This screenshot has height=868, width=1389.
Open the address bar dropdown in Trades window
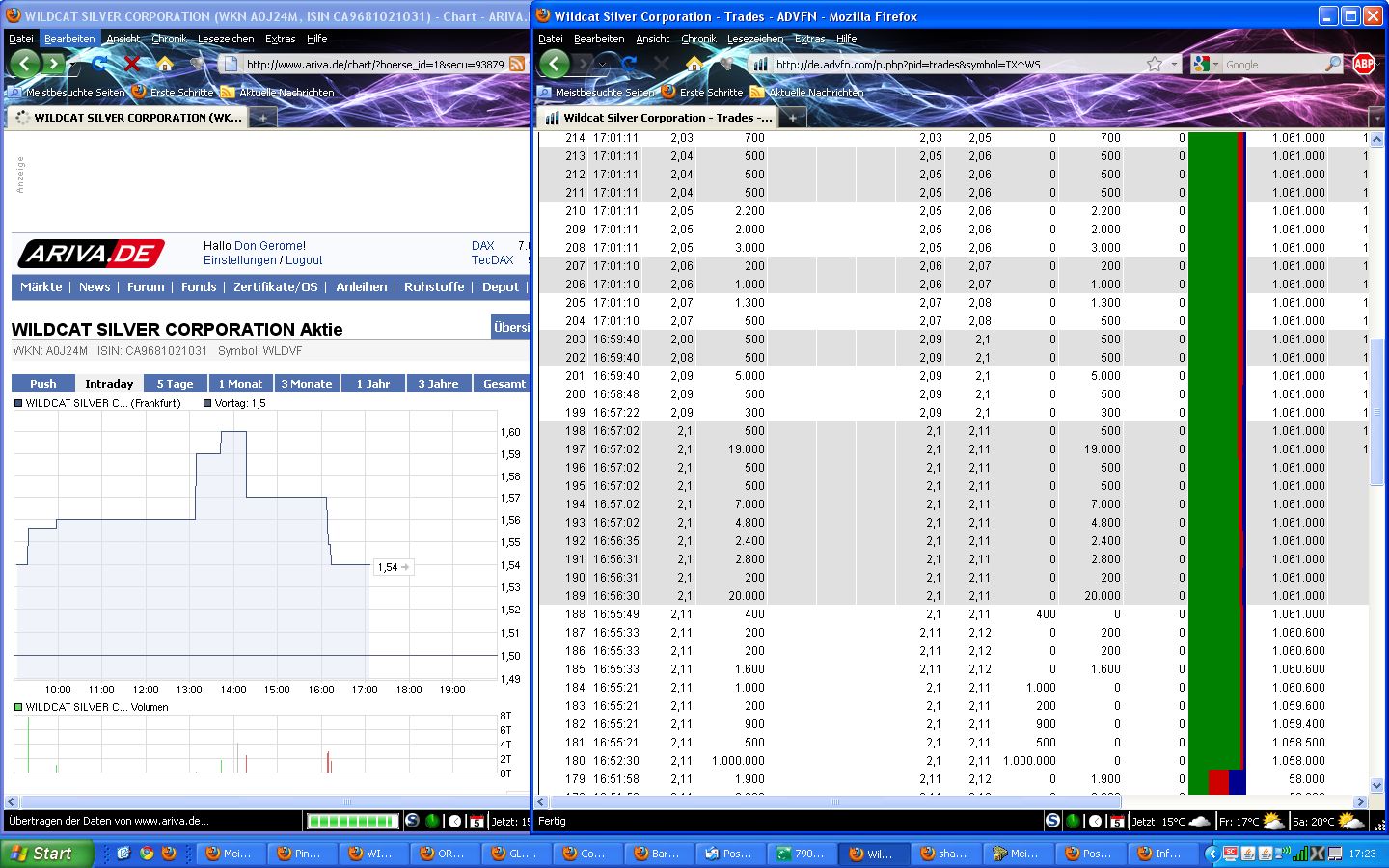1174,64
